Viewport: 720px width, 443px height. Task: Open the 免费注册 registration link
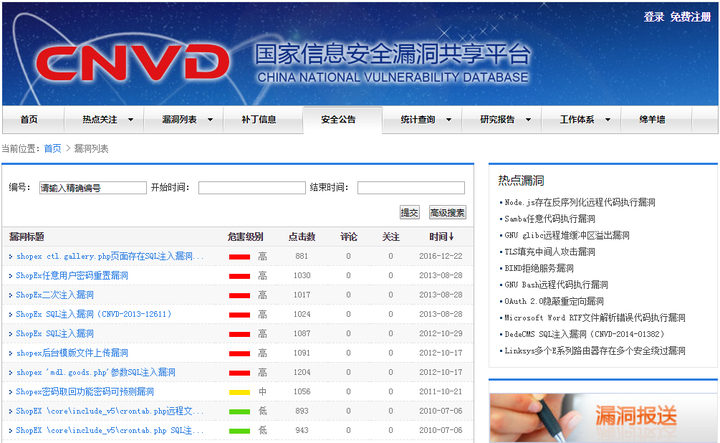(690, 17)
